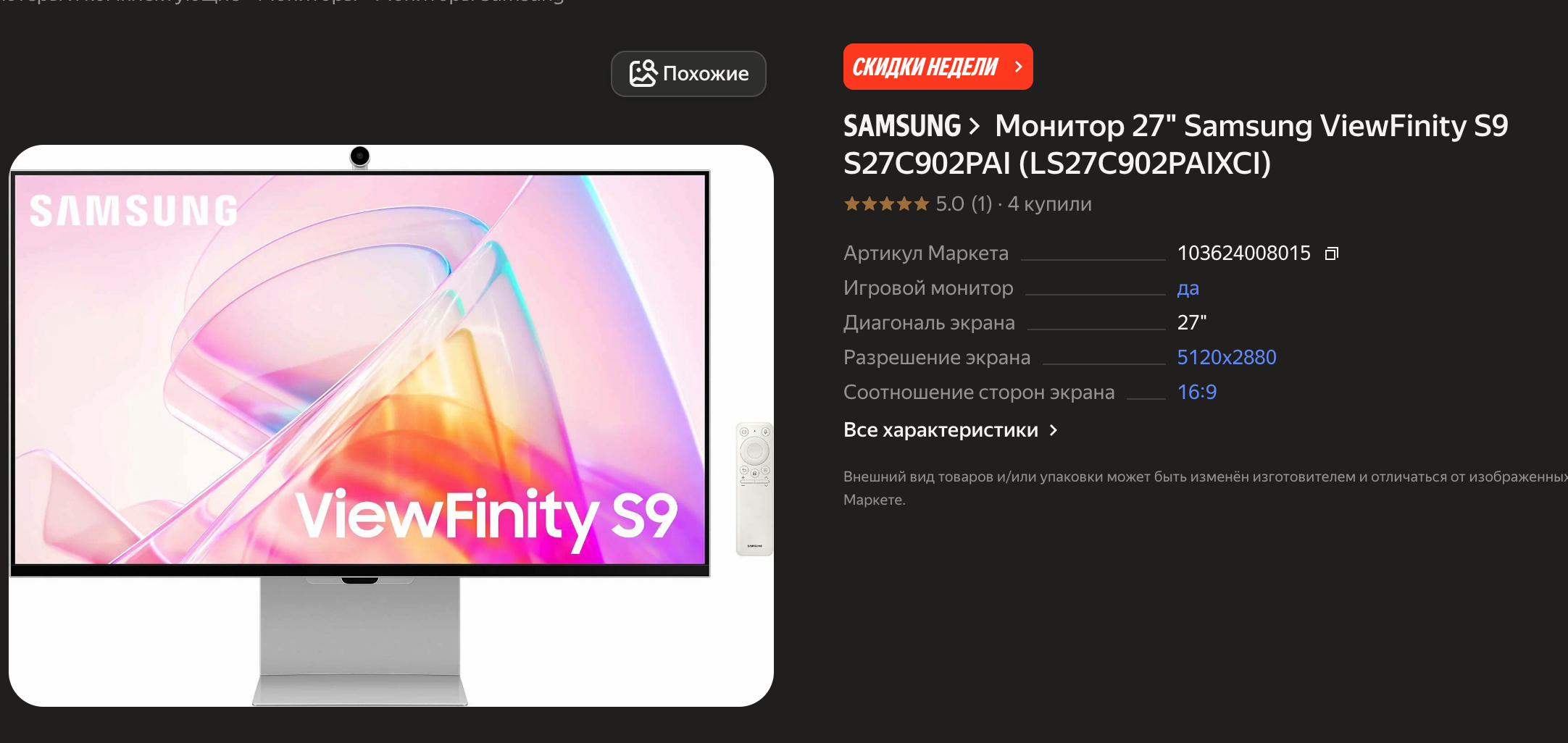Open the ViewFinity S9 main product image

point(391,426)
